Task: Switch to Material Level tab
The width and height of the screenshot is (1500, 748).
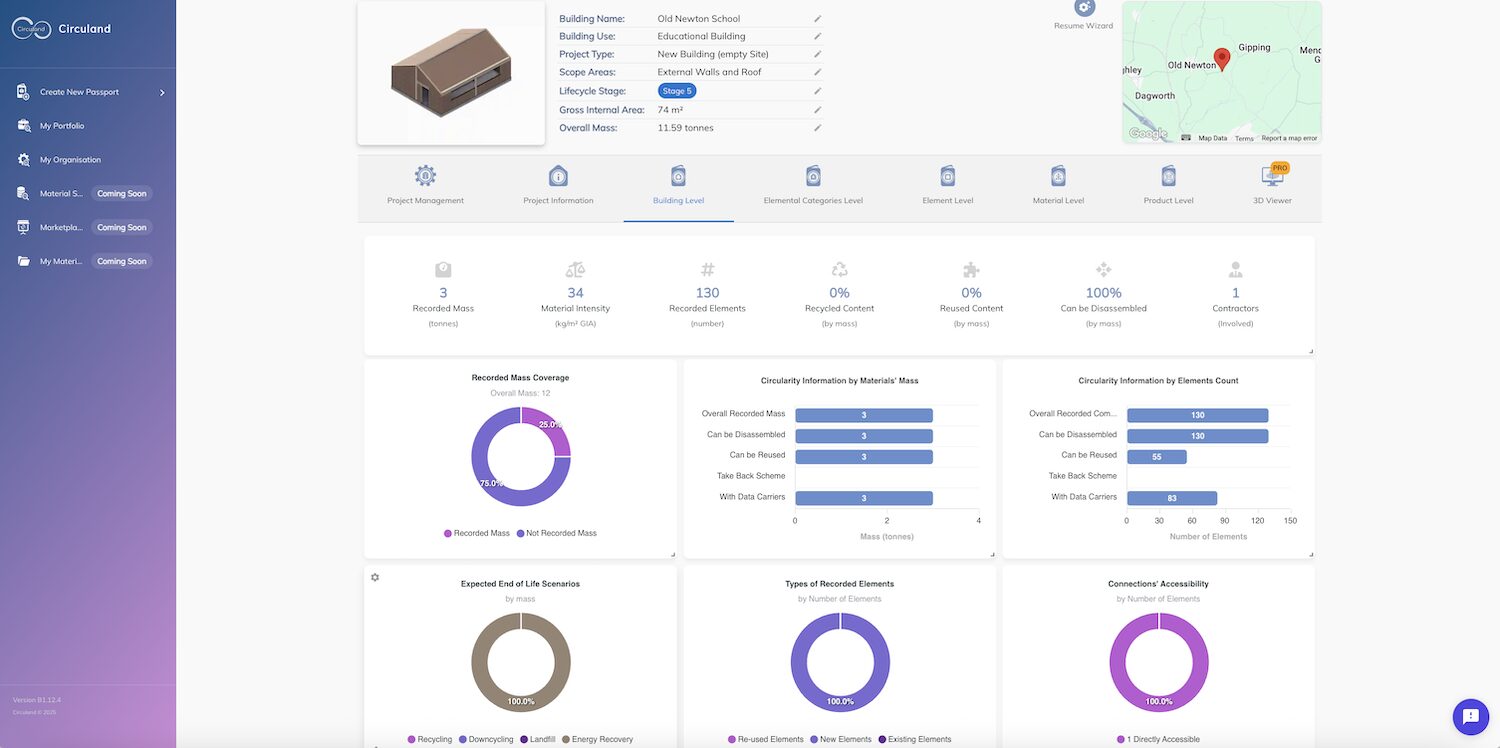Action: click(1058, 186)
